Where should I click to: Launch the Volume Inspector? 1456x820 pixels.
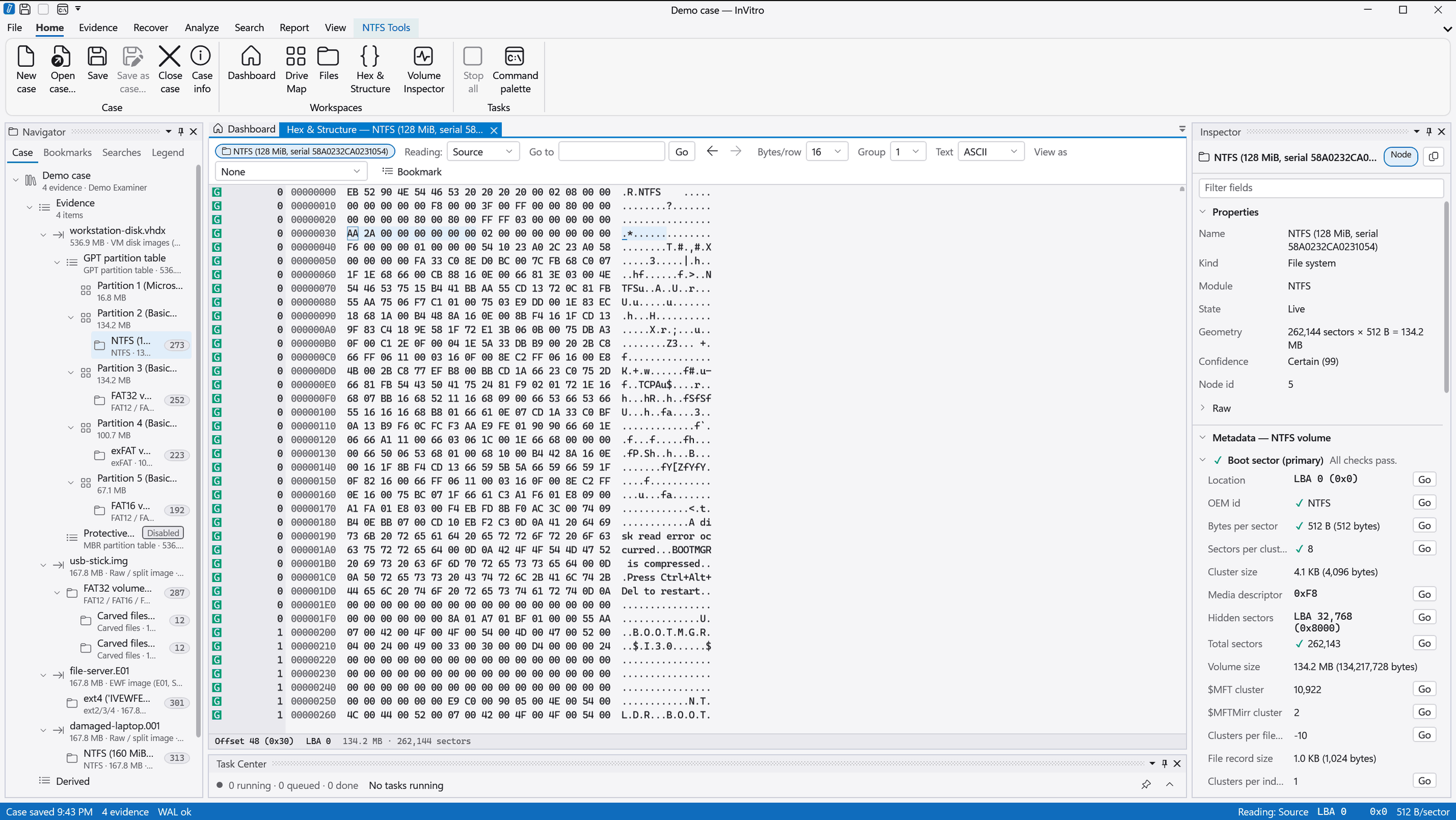pyautogui.click(x=423, y=69)
